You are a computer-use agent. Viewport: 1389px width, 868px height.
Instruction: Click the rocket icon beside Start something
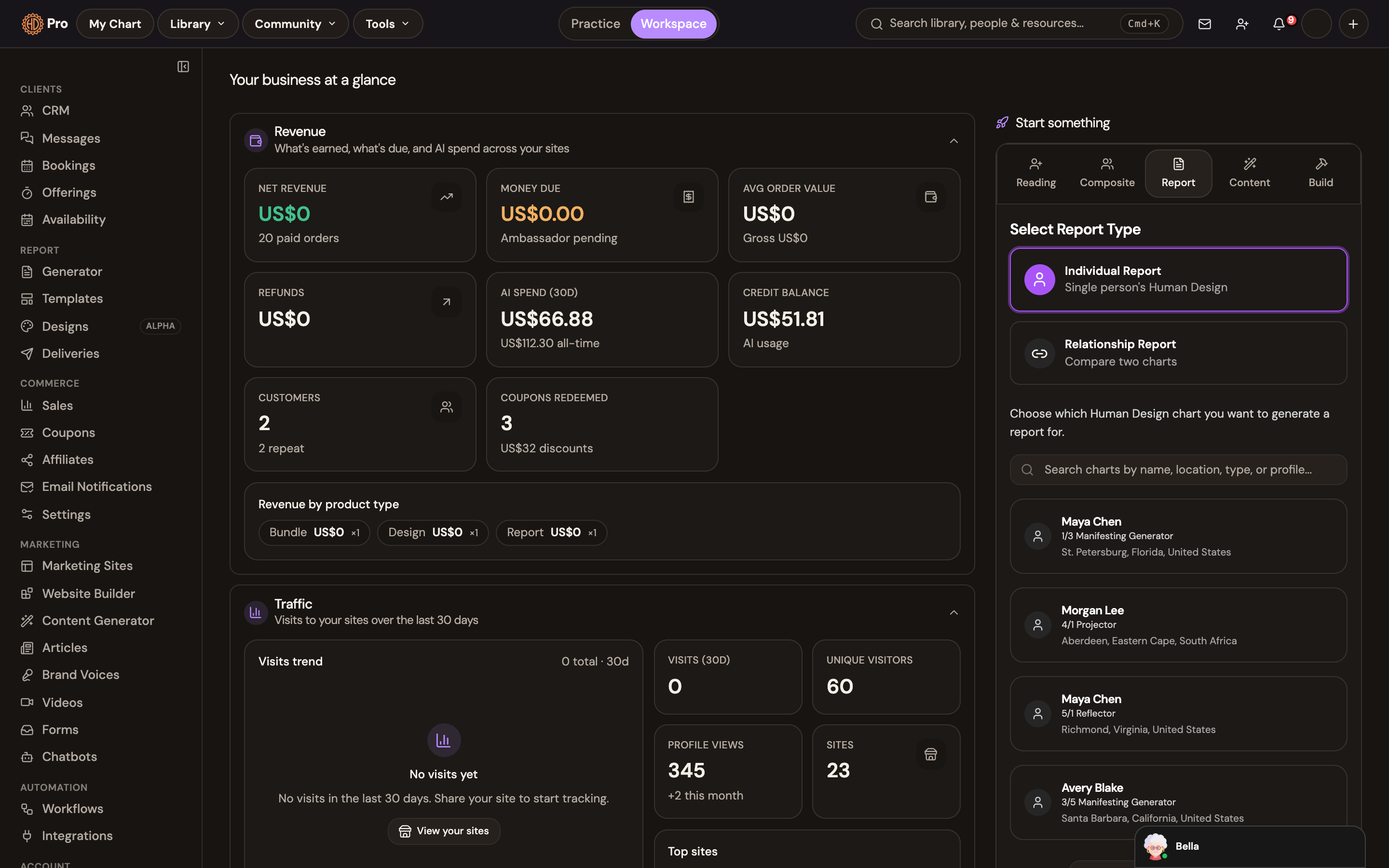point(1002,123)
